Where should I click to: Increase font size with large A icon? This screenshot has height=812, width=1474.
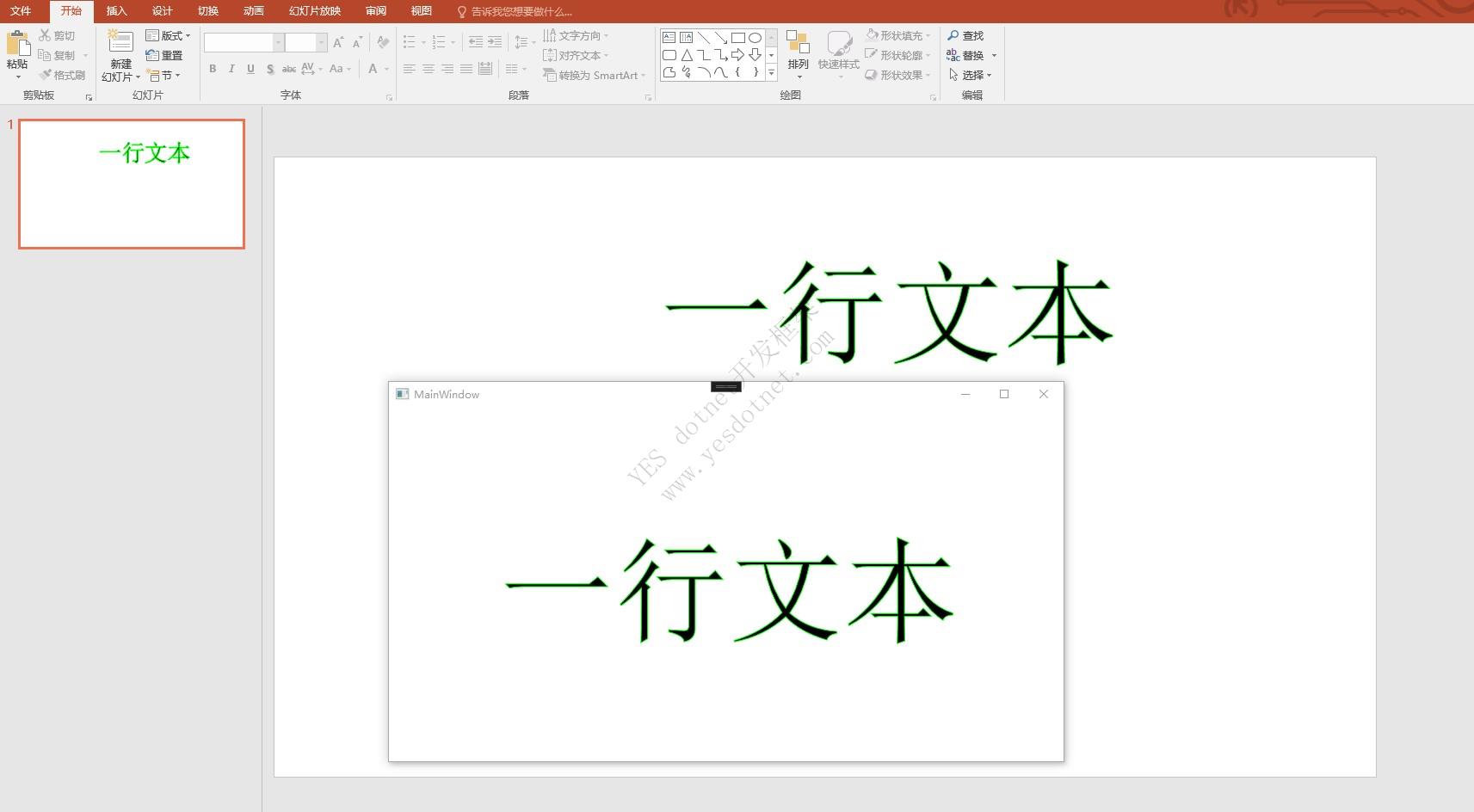pyautogui.click(x=338, y=42)
